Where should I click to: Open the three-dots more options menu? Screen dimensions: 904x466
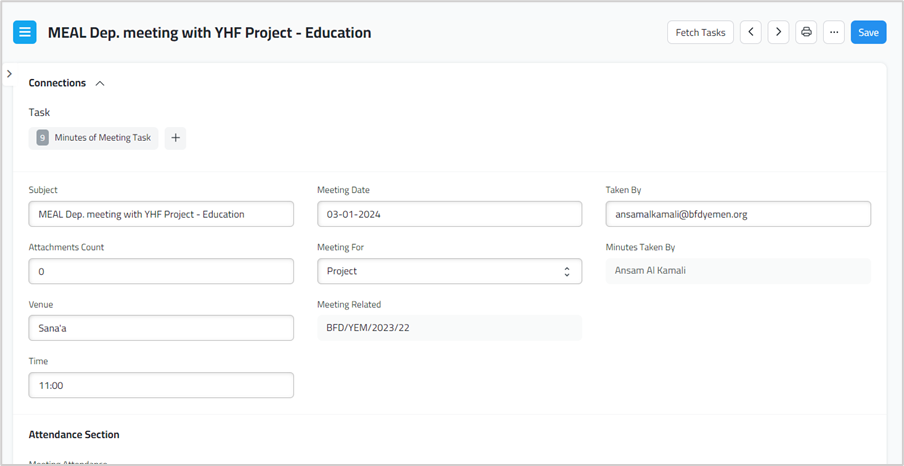click(833, 32)
